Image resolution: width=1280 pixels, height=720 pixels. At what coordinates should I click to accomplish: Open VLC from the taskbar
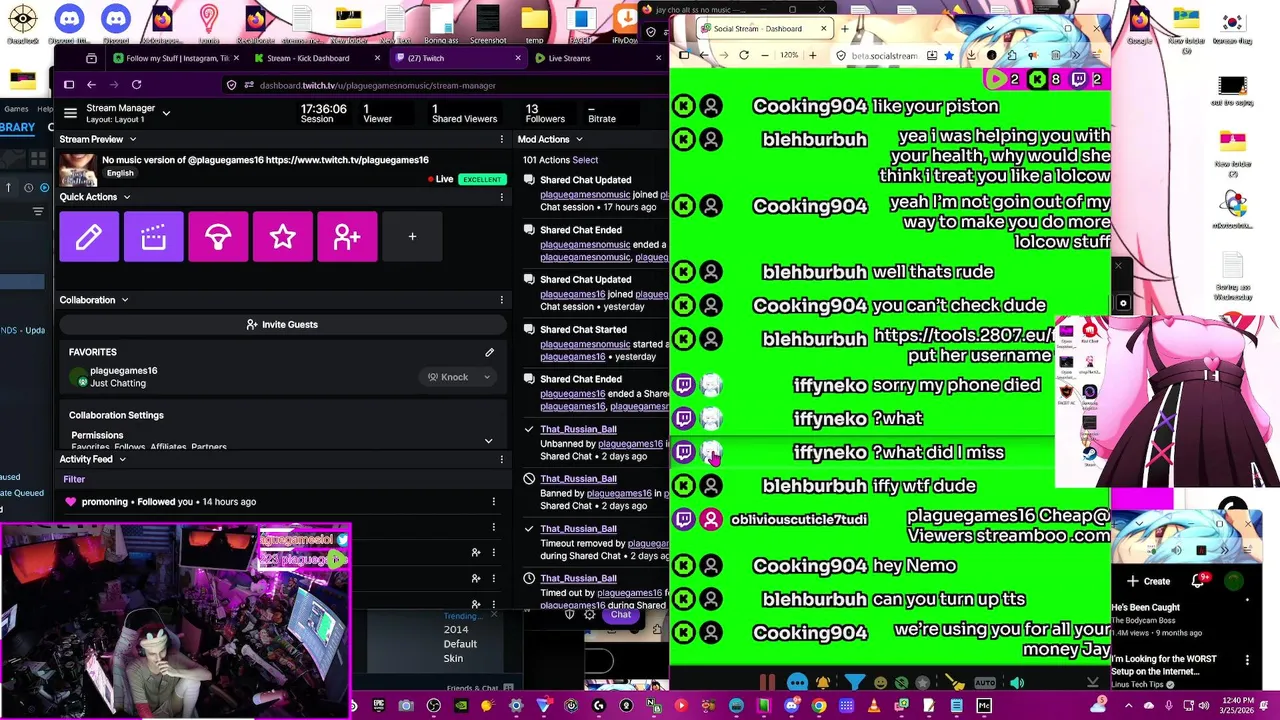tap(873, 706)
